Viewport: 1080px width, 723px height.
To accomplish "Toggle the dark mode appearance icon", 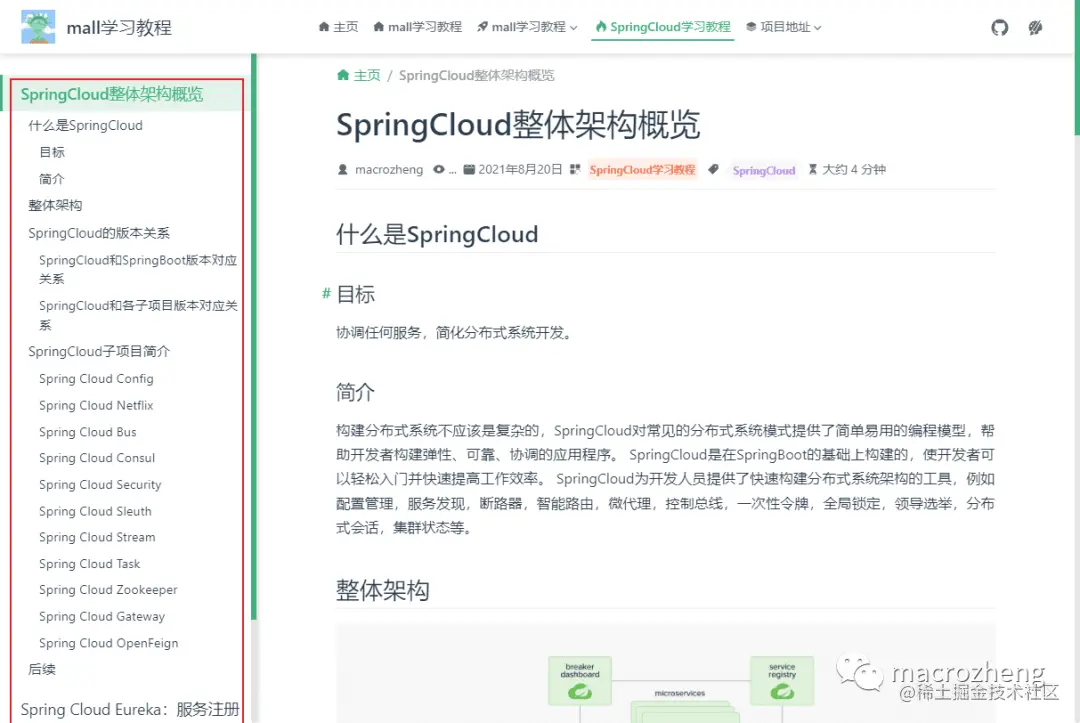I will tap(1035, 28).
